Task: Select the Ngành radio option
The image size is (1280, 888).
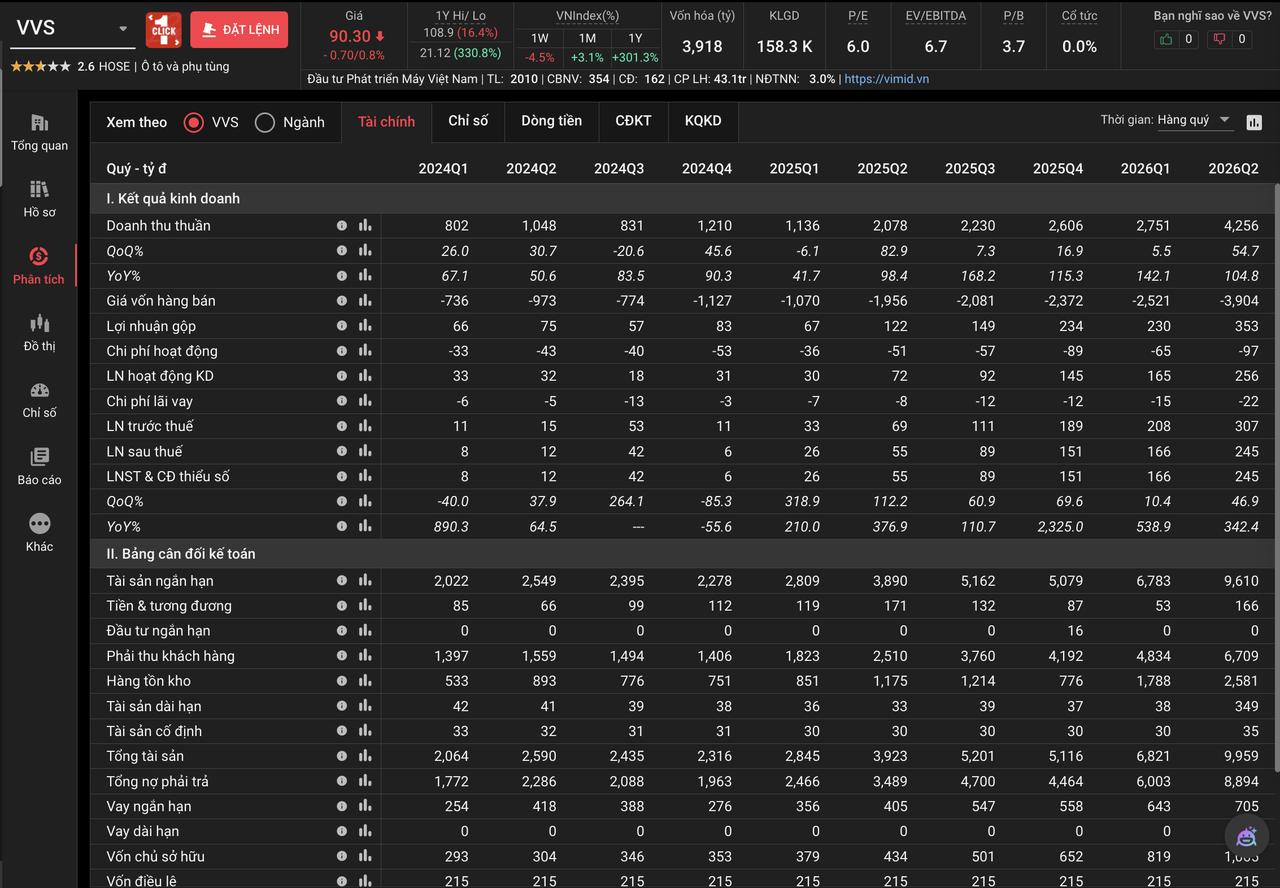Action: coord(265,122)
